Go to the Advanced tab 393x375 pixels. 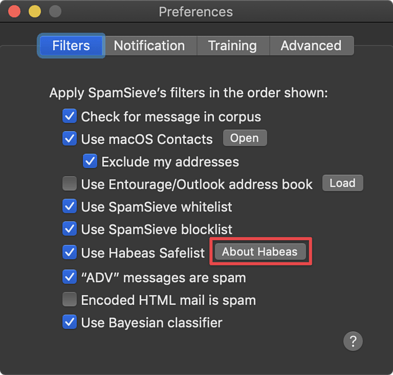click(x=311, y=46)
